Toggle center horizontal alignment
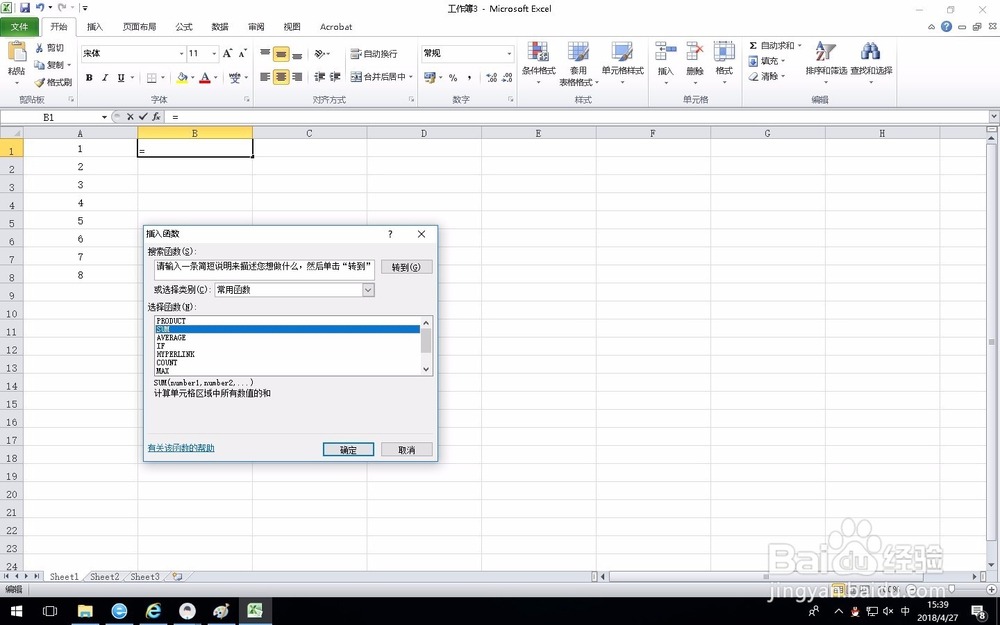This screenshot has height=625, width=1000. (x=281, y=77)
